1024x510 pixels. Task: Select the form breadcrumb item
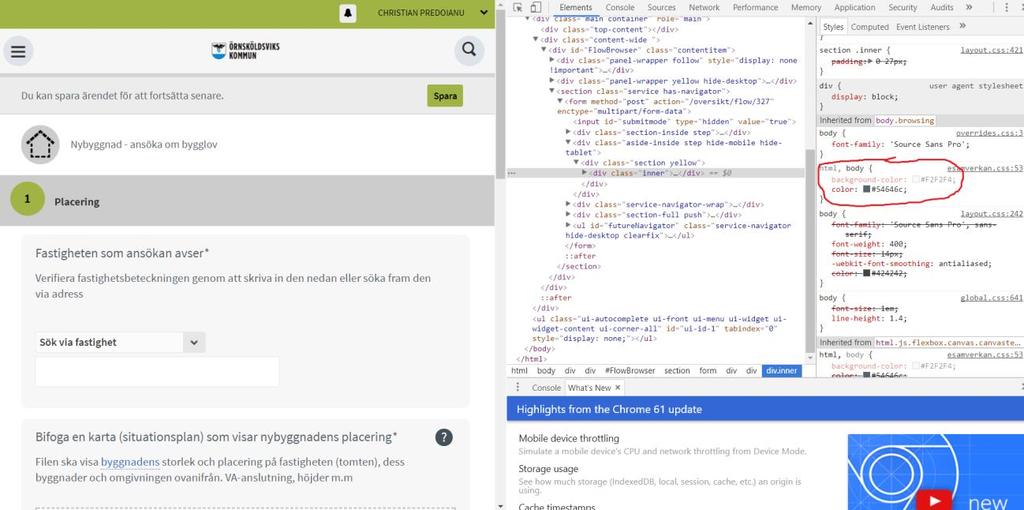[708, 370]
